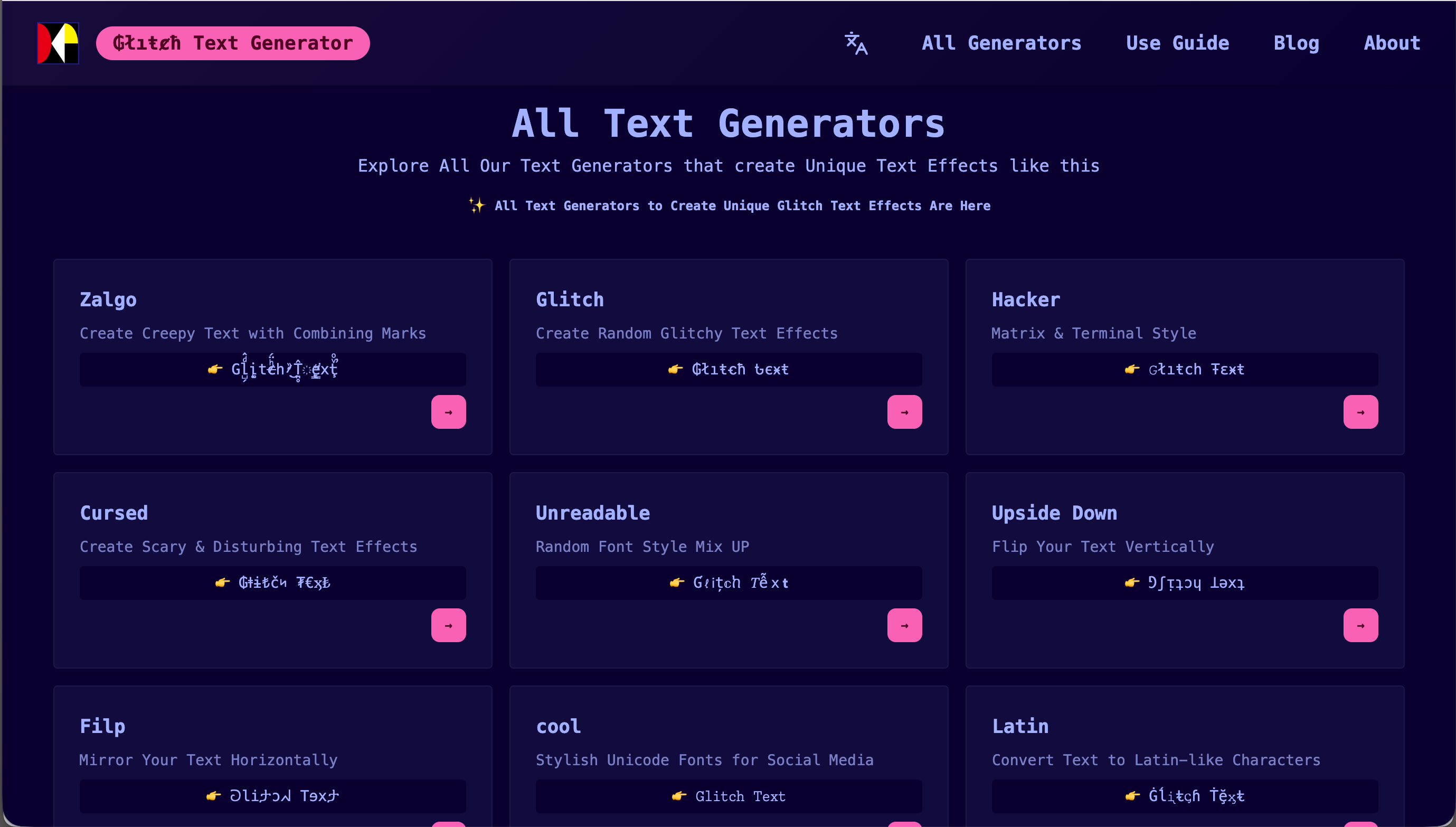Click the site logo icon
1456x827 pixels.
(x=58, y=43)
